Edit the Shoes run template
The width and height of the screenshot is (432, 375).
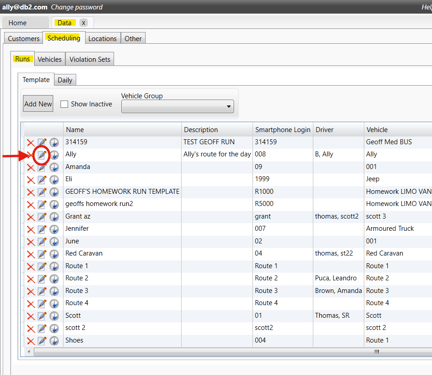tap(42, 341)
